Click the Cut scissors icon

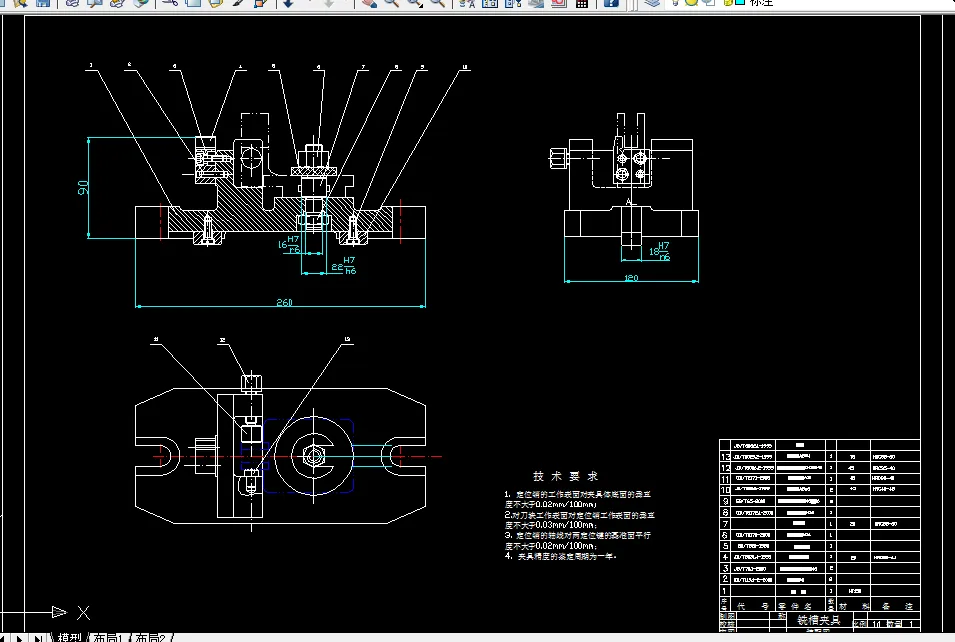170,3
